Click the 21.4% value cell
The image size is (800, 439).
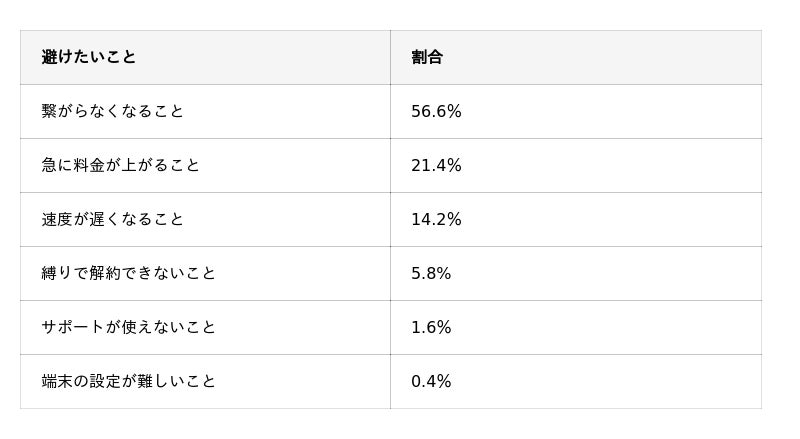(436, 165)
